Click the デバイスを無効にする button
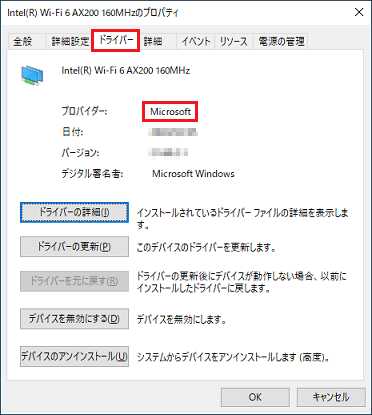 coord(74,319)
